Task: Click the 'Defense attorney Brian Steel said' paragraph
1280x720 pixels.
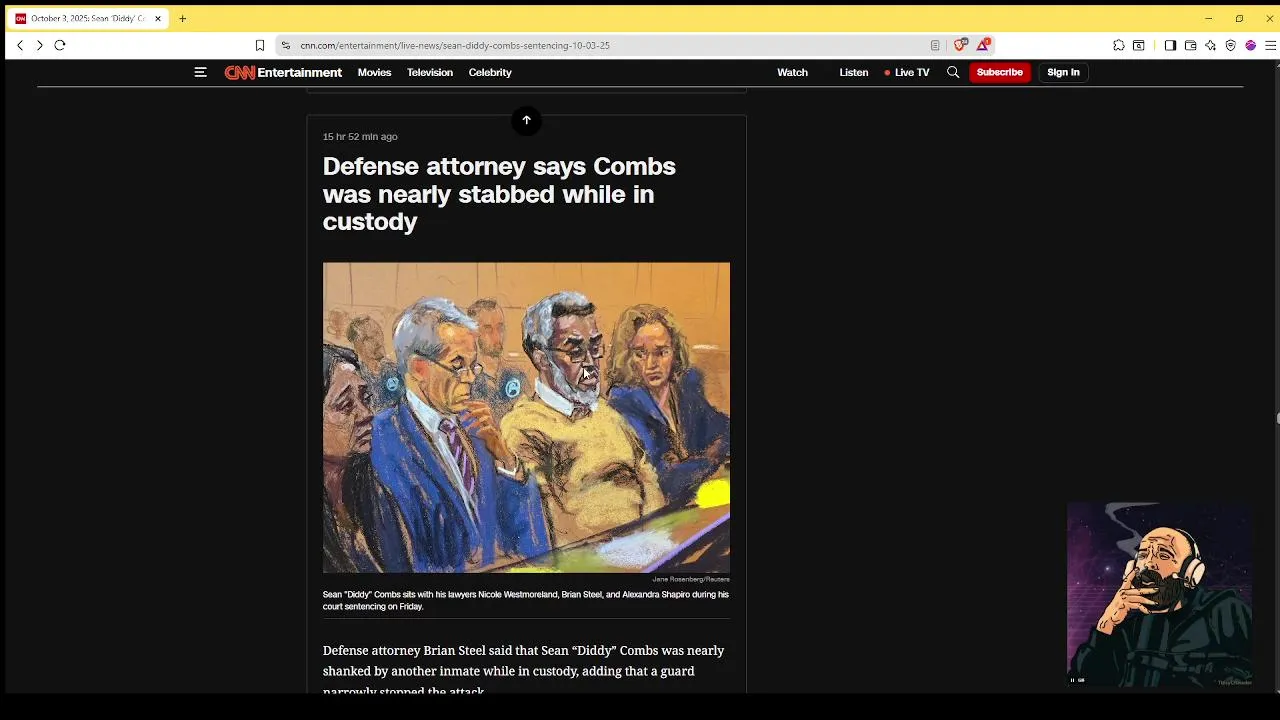Action: tap(523, 670)
